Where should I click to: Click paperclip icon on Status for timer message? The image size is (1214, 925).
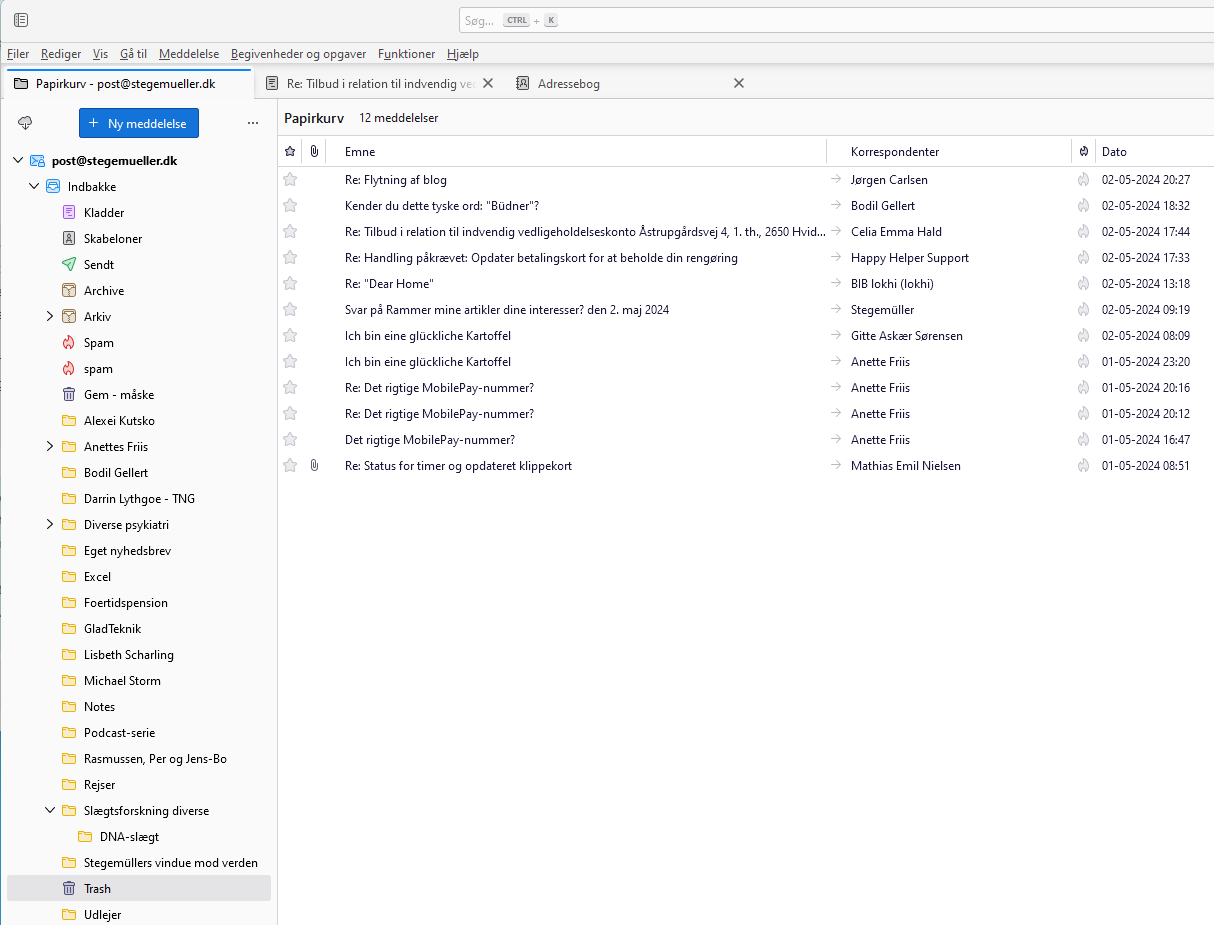coord(314,466)
